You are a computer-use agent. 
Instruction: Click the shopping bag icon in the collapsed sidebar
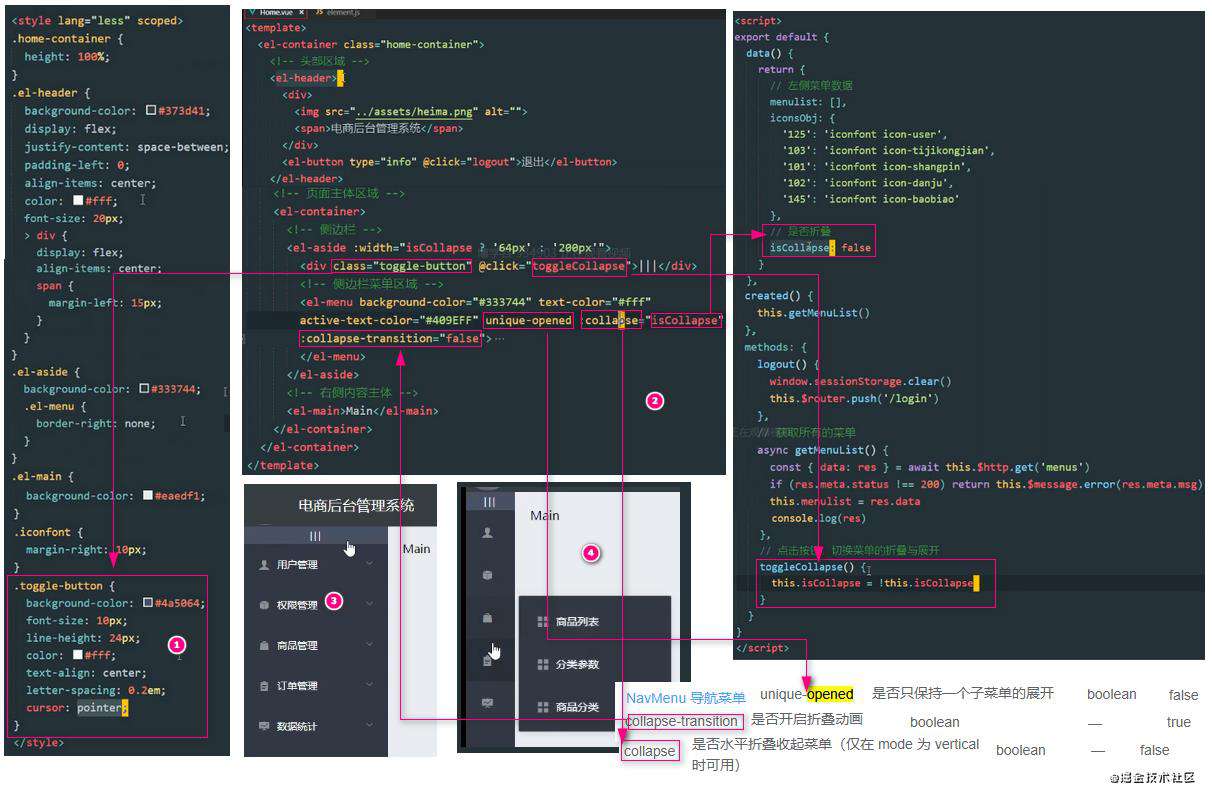click(488, 618)
